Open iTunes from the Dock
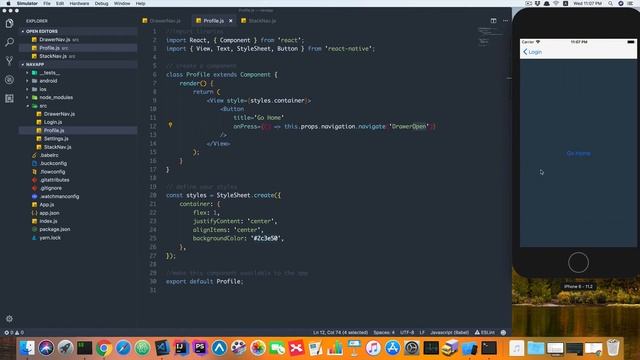 [x=373, y=348]
